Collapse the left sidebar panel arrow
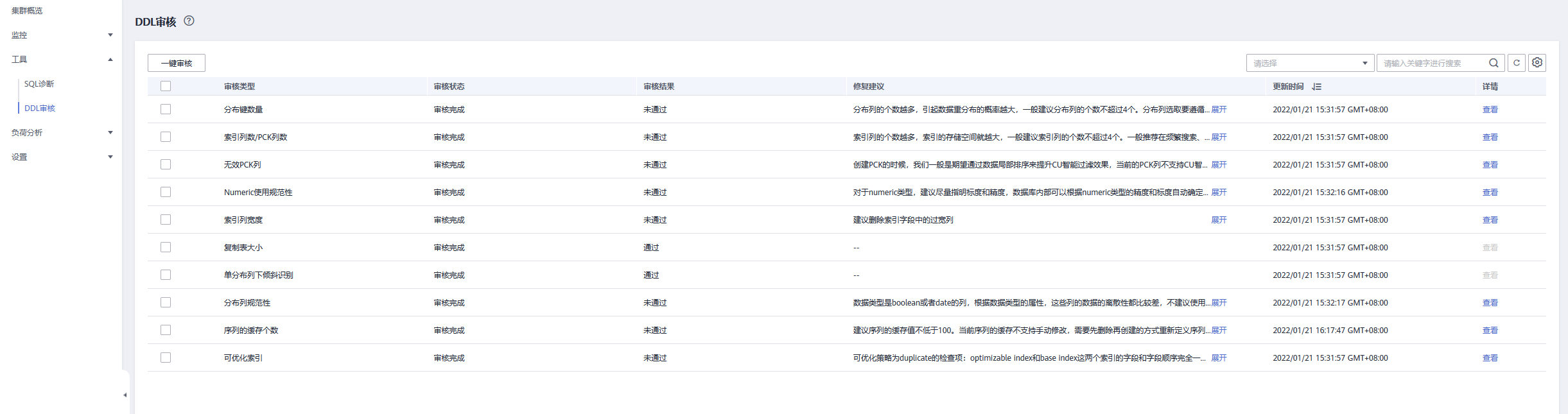The width and height of the screenshot is (1568, 414). pyautogui.click(x=125, y=395)
